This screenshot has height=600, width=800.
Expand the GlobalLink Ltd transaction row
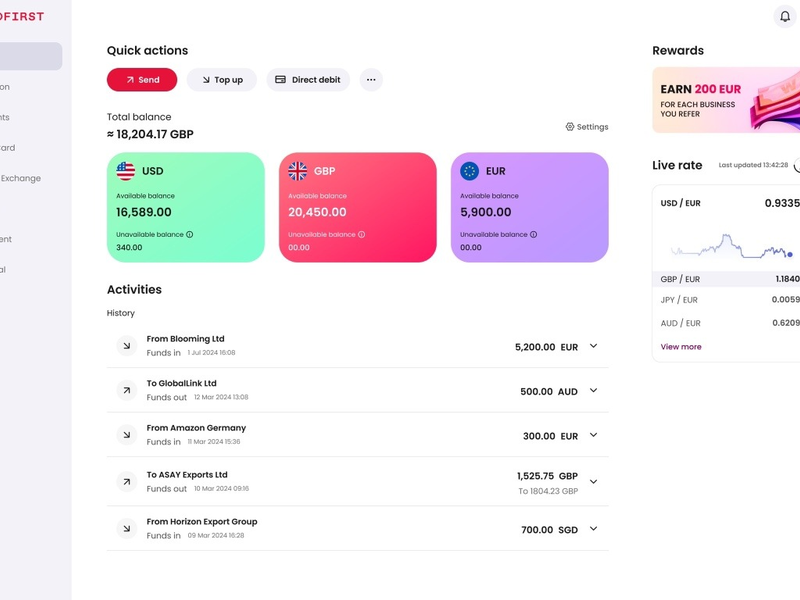(593, 391)
